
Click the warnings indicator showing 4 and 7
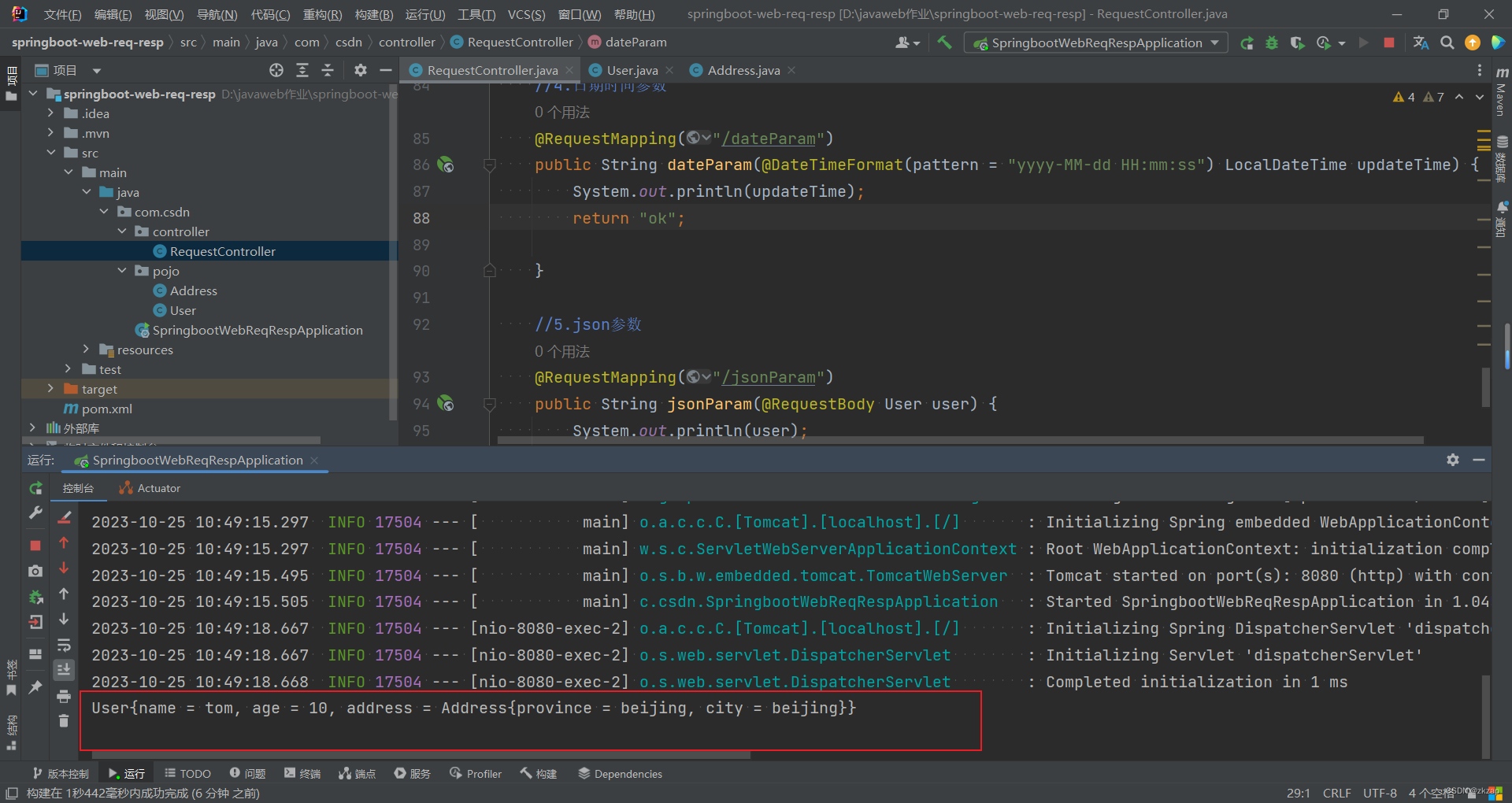click(1417, 97)
